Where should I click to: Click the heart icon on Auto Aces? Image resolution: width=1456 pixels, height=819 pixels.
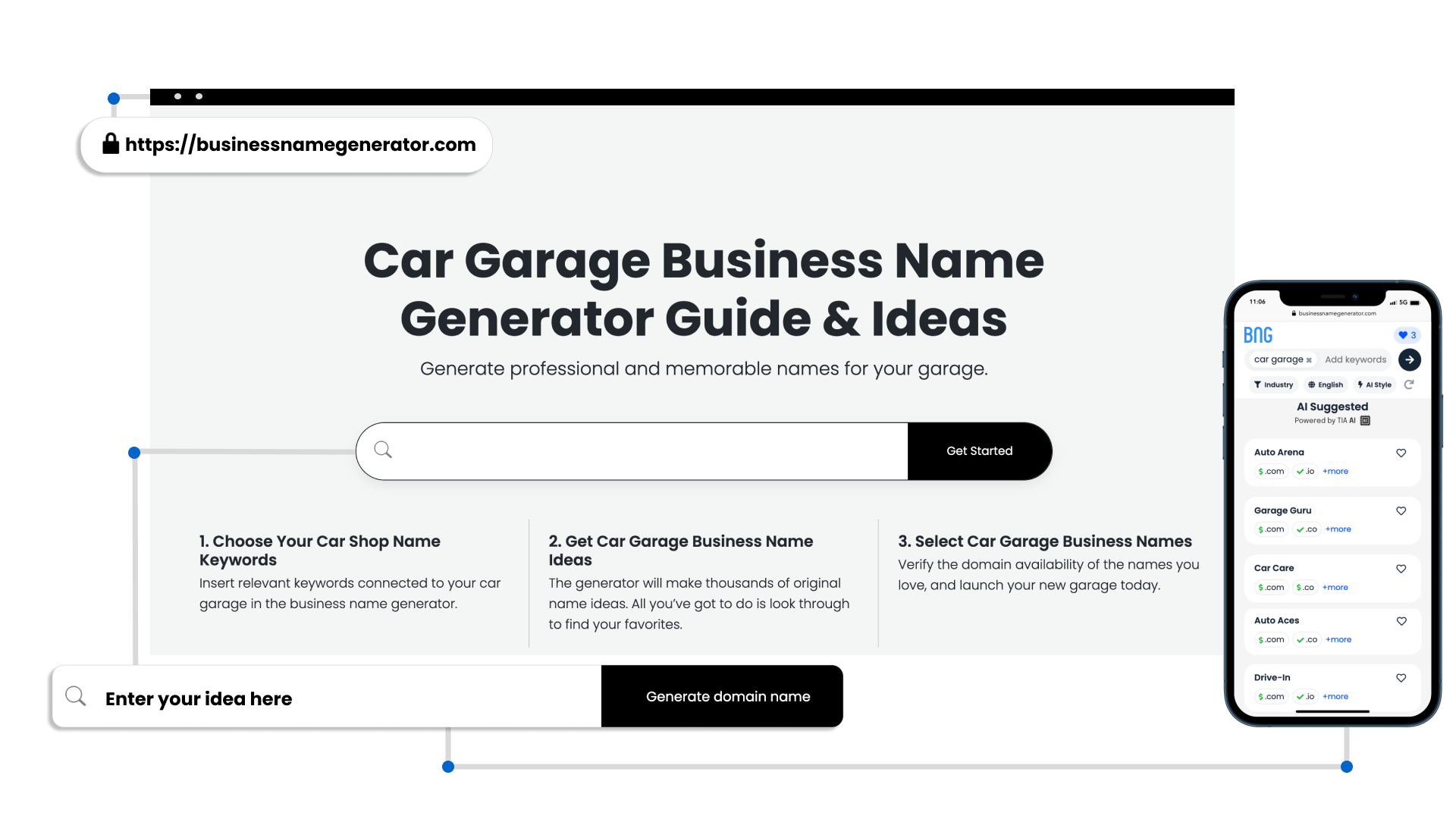[1401, 621]
